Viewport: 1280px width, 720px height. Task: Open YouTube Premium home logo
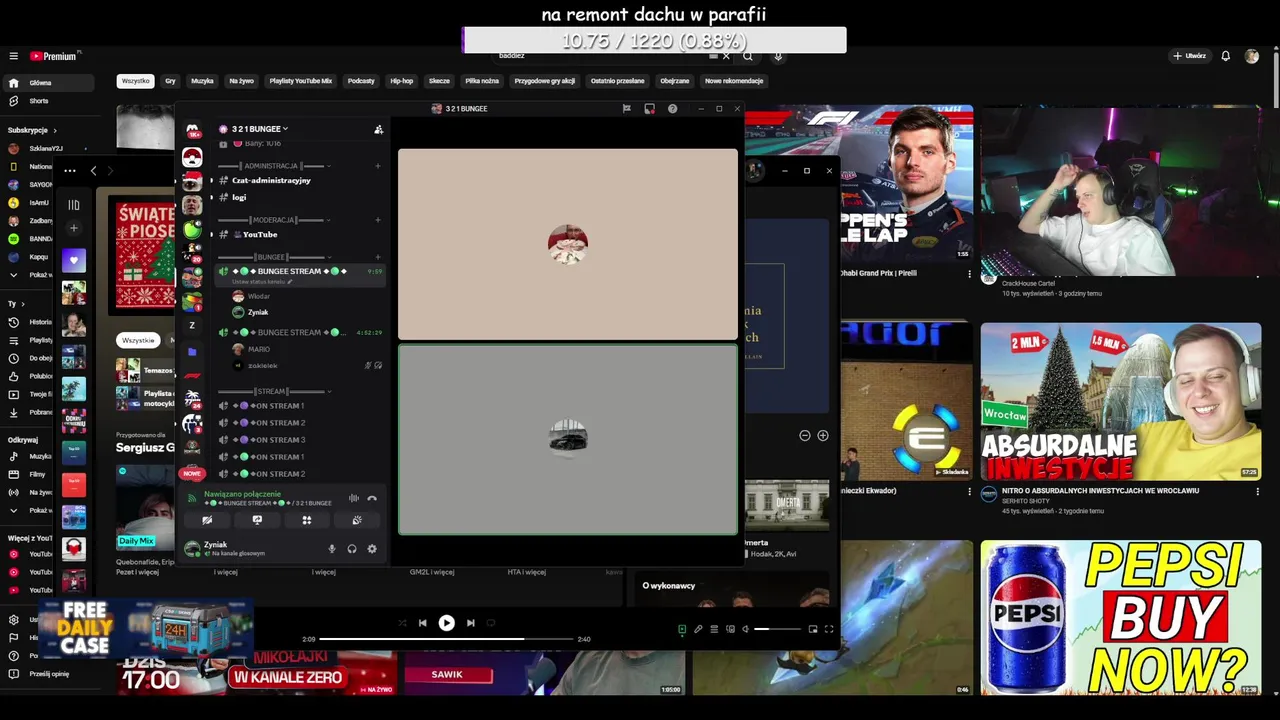point(53,56)
